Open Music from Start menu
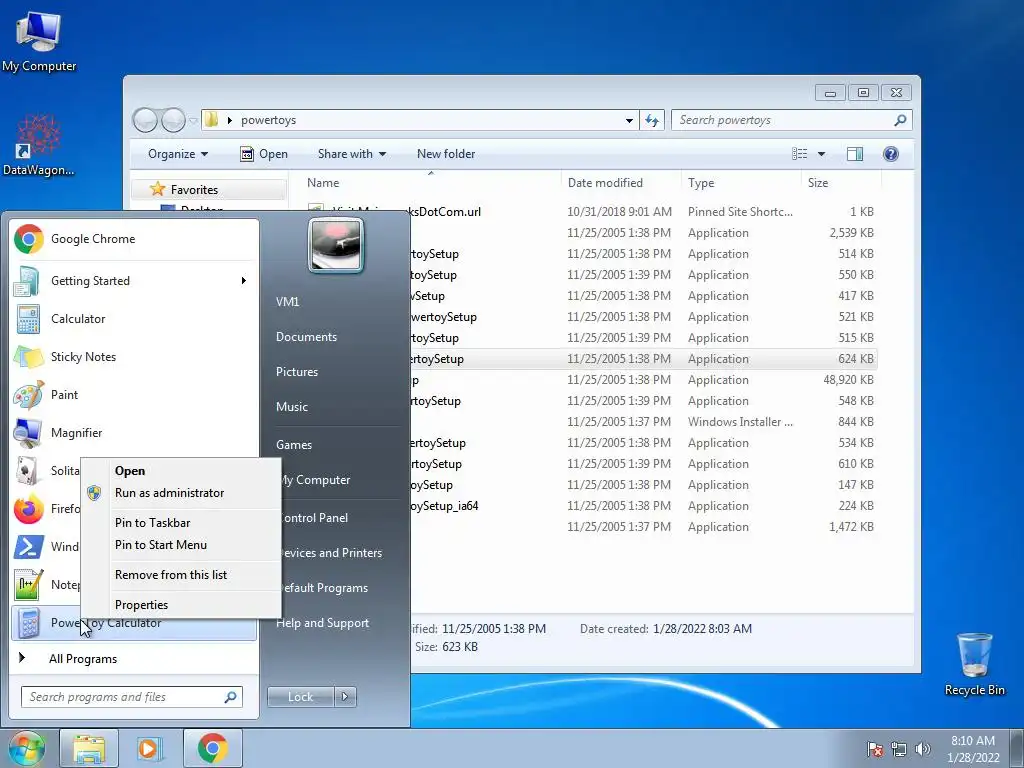1024x768 pixels. 291,407
